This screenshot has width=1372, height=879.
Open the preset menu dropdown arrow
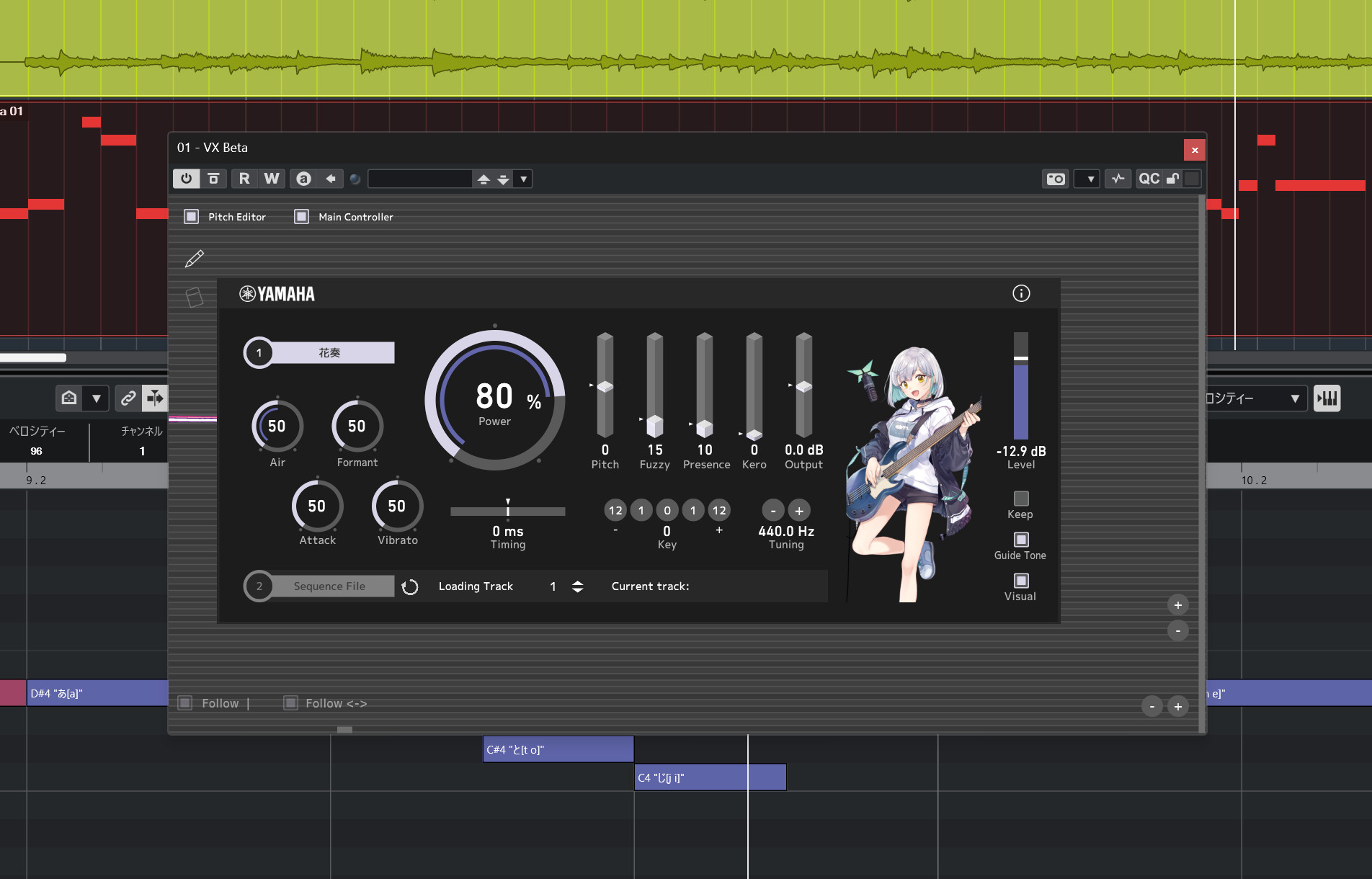524,179
